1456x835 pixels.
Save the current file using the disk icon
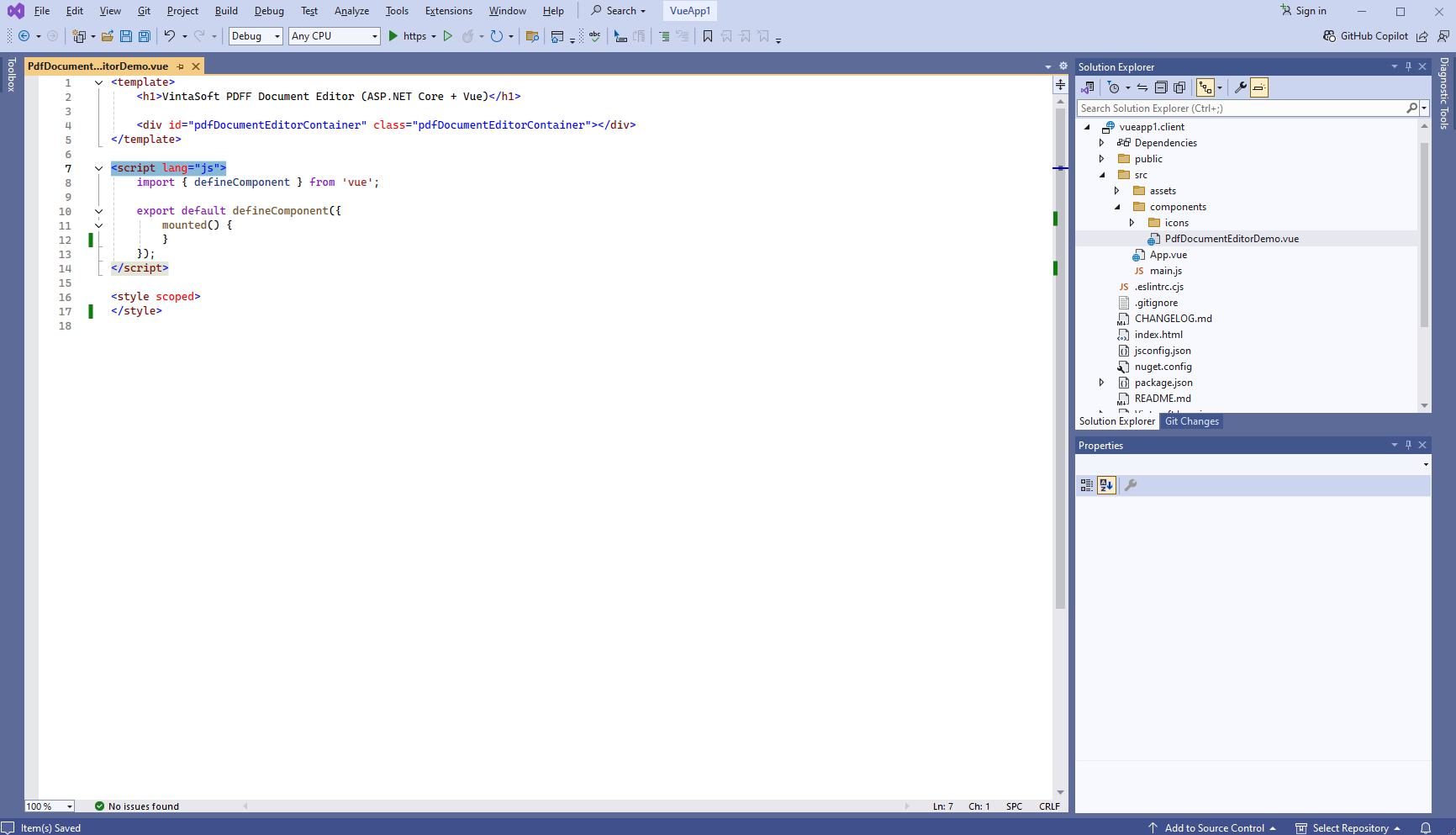(126, 36)
